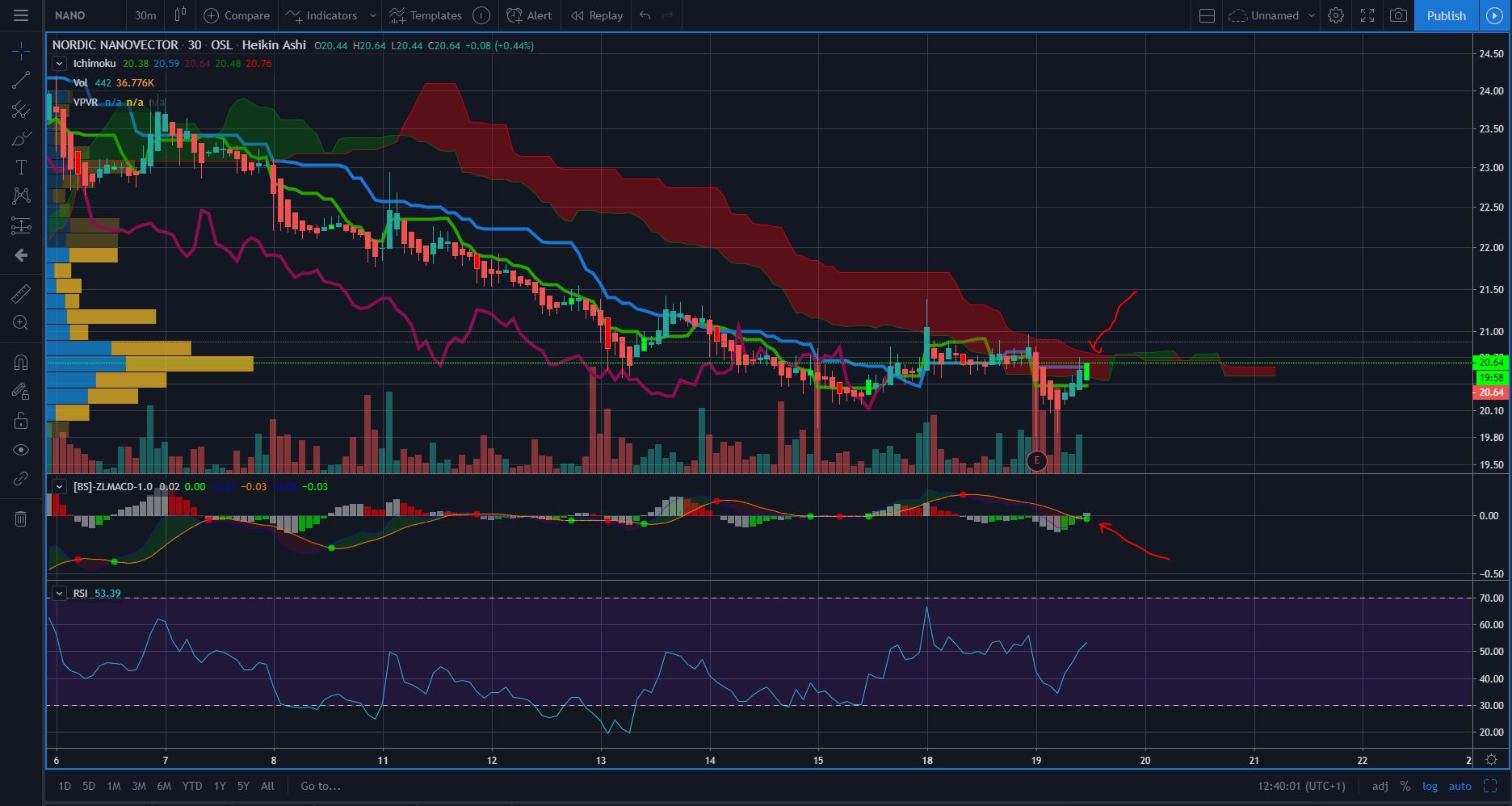Click the financials info circle icon

point(481,15)
